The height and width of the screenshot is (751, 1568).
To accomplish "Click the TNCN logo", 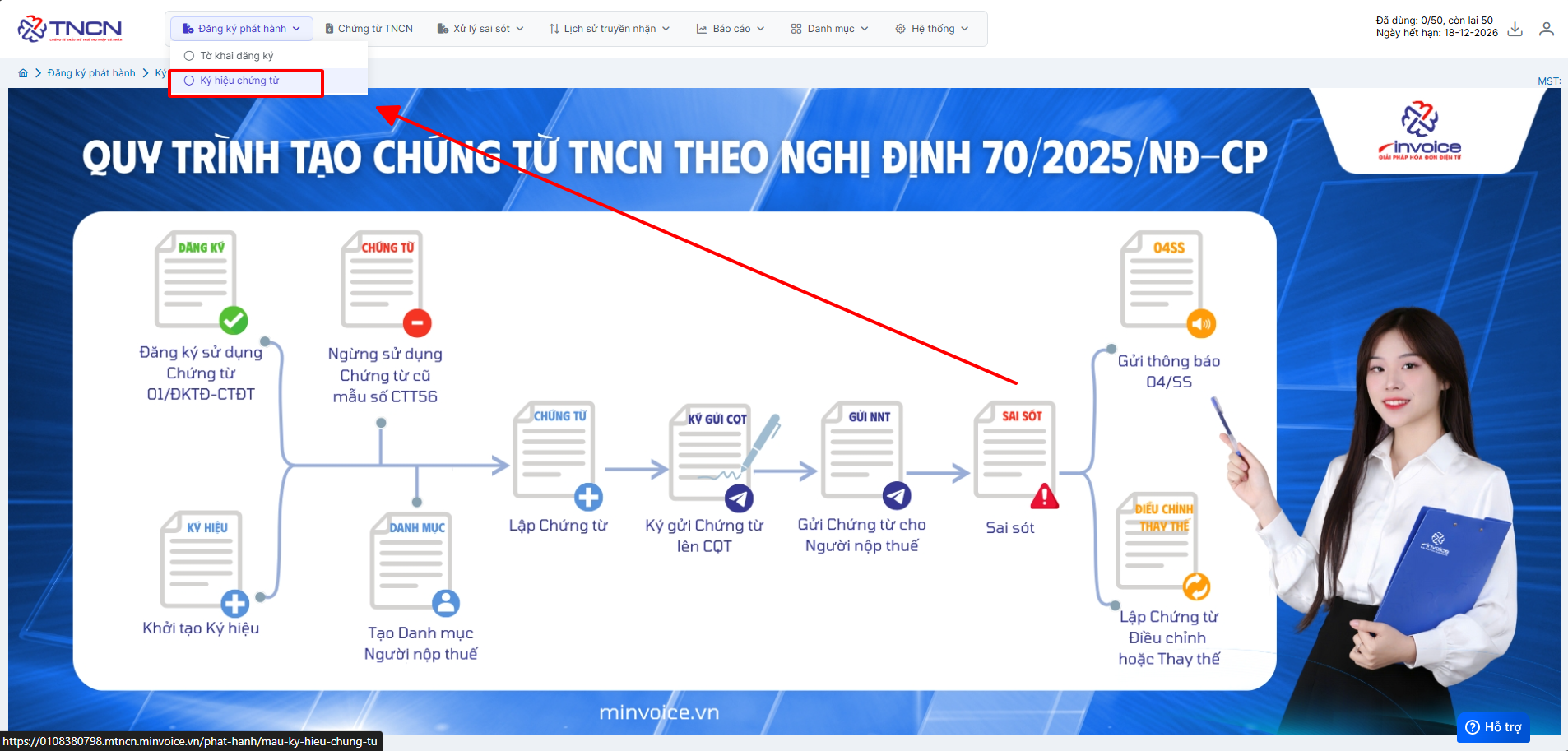I will point(69,29).
